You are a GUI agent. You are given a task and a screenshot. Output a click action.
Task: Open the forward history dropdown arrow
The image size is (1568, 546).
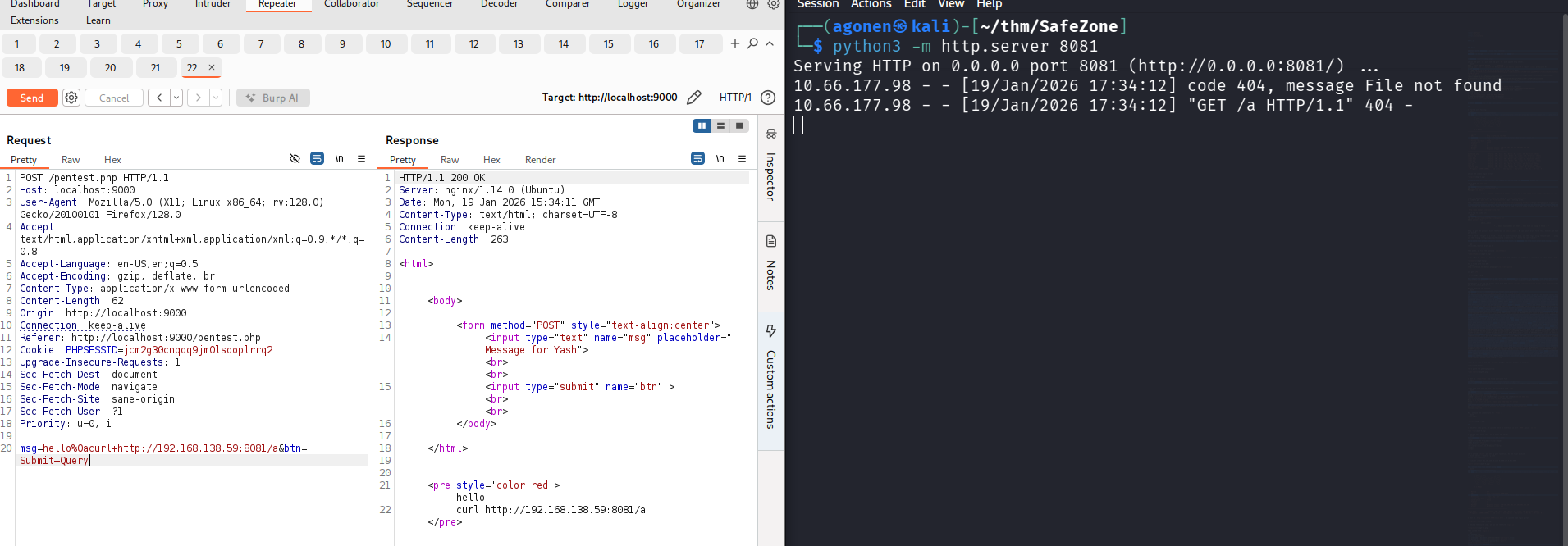[x=216, y=98]
